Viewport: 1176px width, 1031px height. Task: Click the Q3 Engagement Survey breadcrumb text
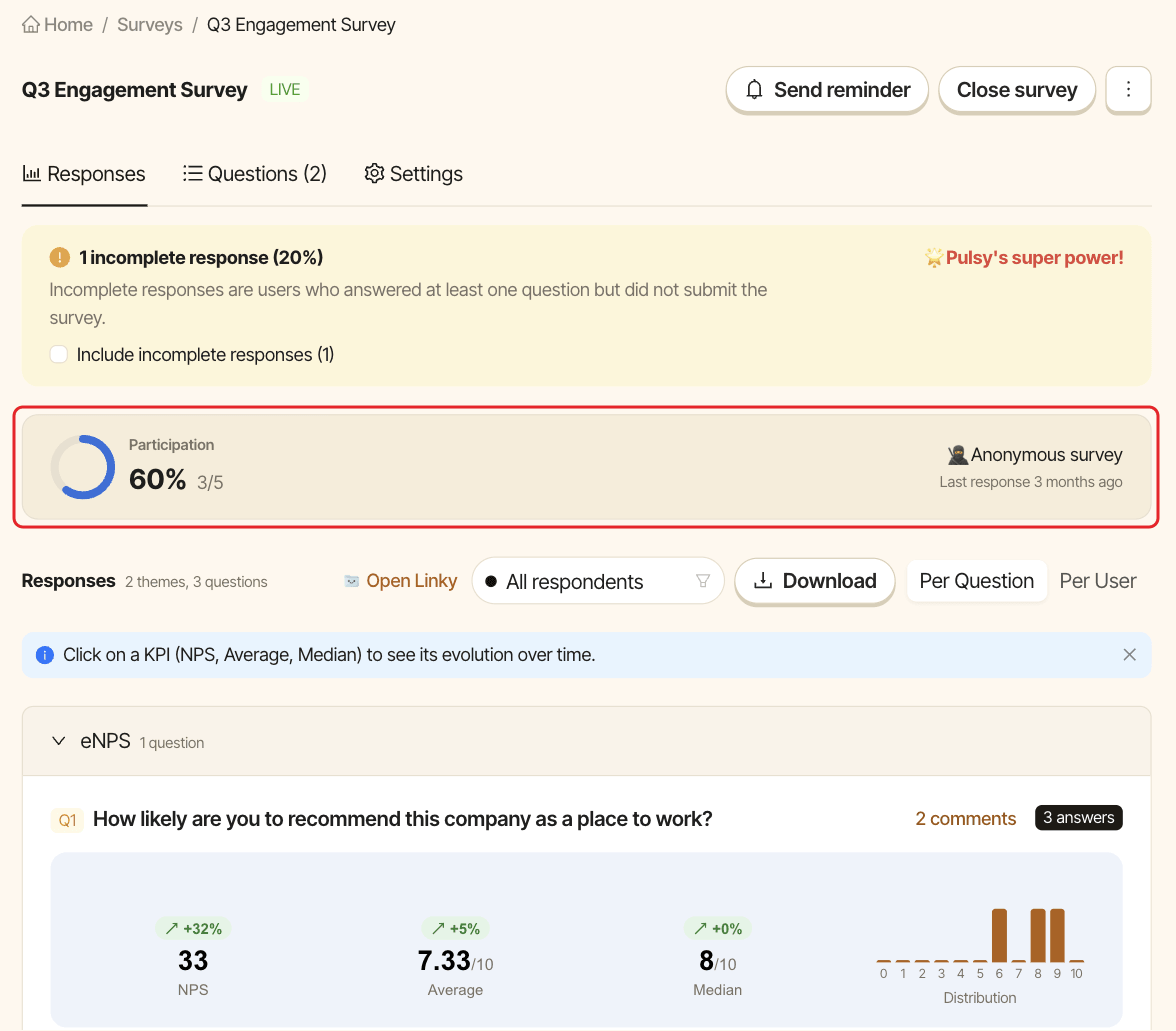(301, 25)
